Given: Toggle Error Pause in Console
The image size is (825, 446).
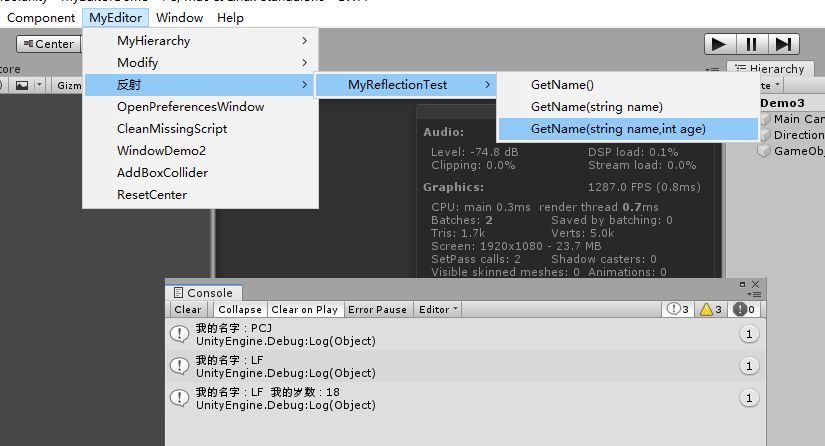Looking at the screenshot, I should coord(377,309).
